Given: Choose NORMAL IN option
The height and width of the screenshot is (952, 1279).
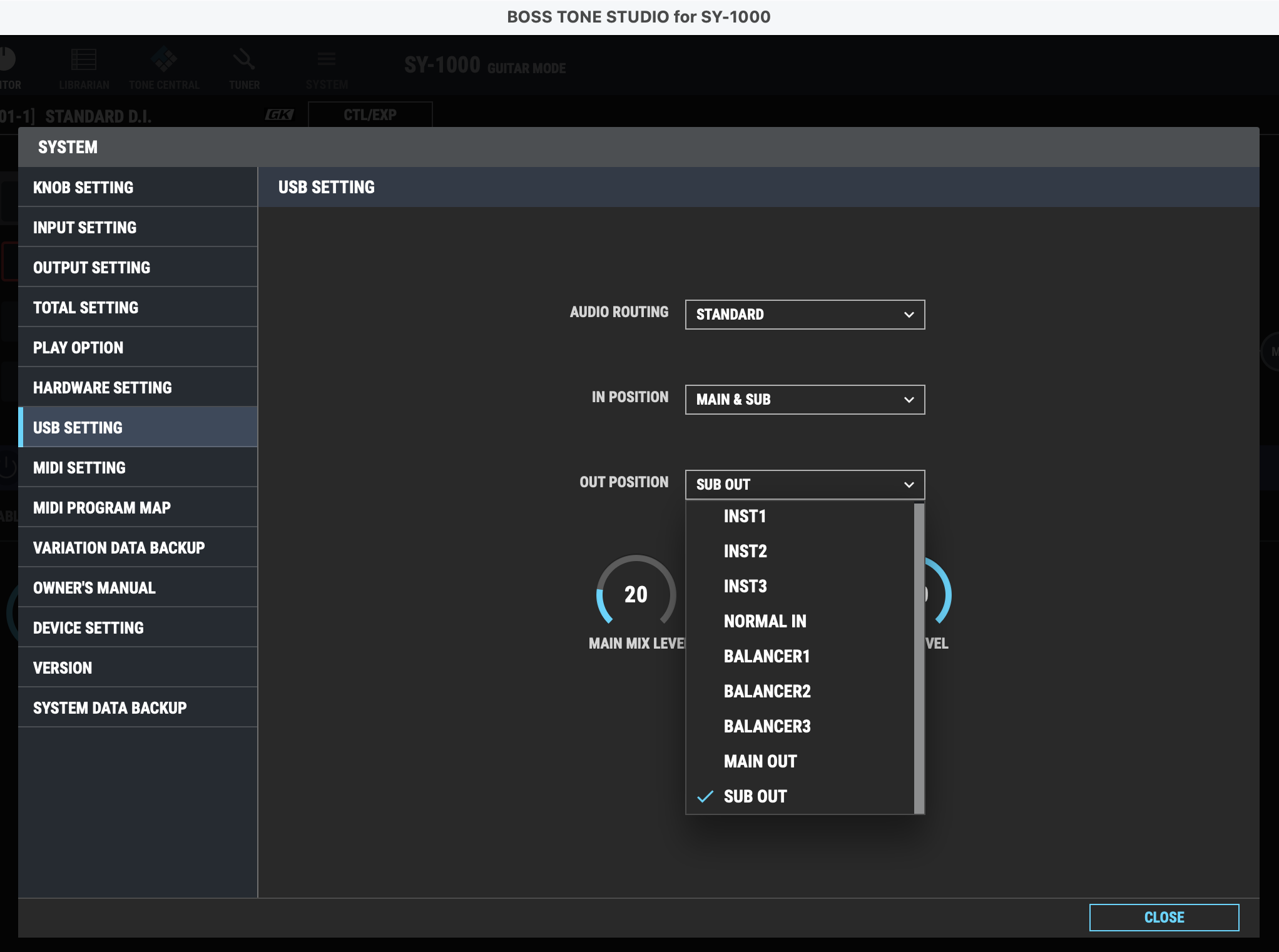Looking at the screenshot, I should pos(765,621).
